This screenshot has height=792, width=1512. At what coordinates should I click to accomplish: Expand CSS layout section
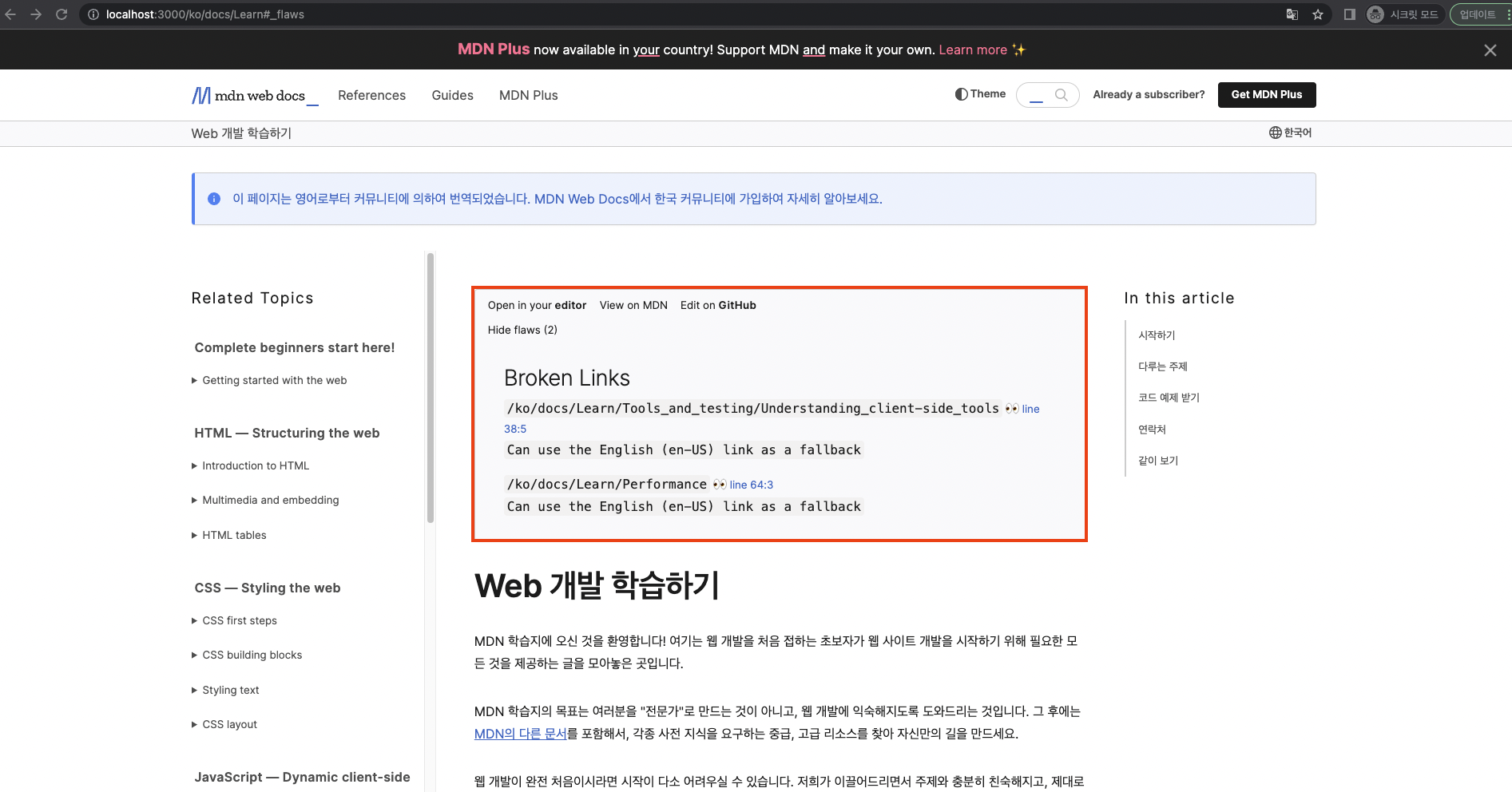(x=224, y=725)
